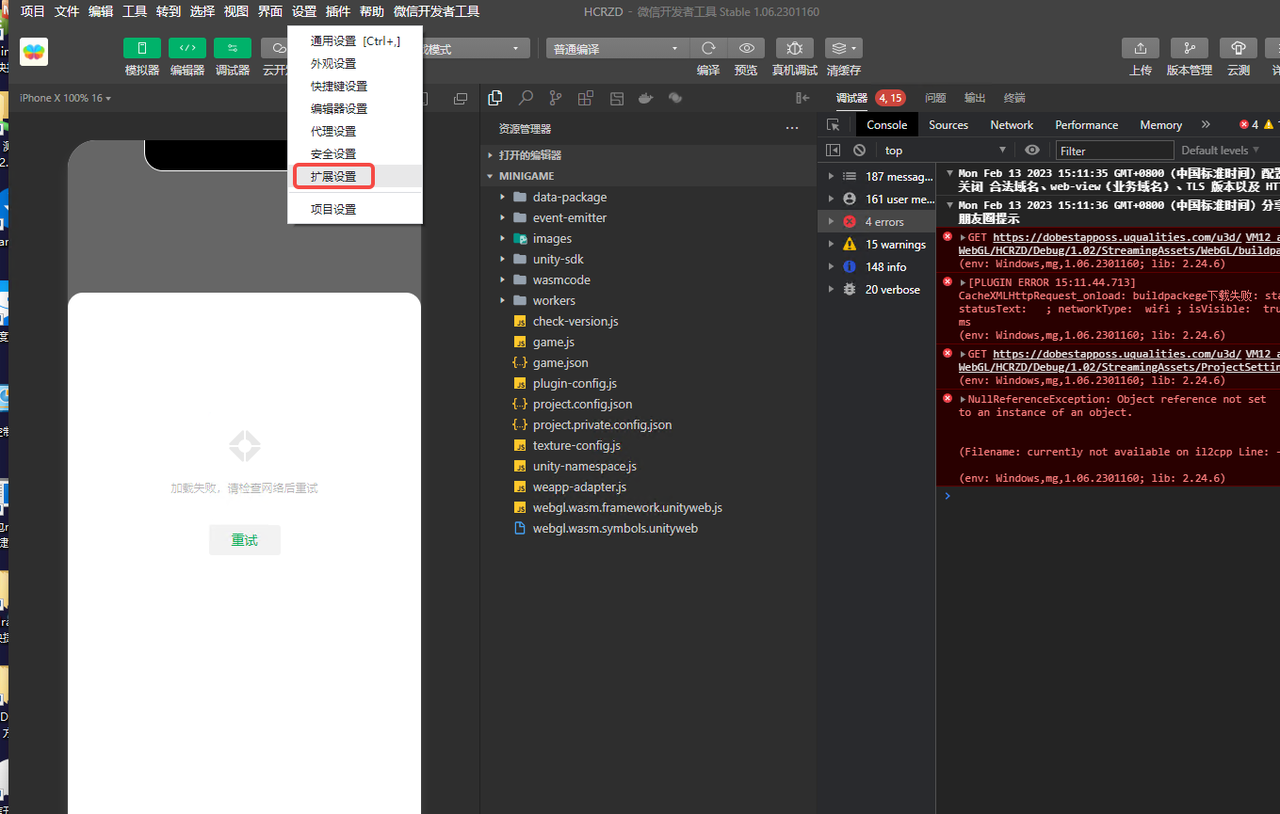The image size is (1280, 814).
Task: Open plugin-config.js file
Action: pyautogui.click(x=648, y=383)
